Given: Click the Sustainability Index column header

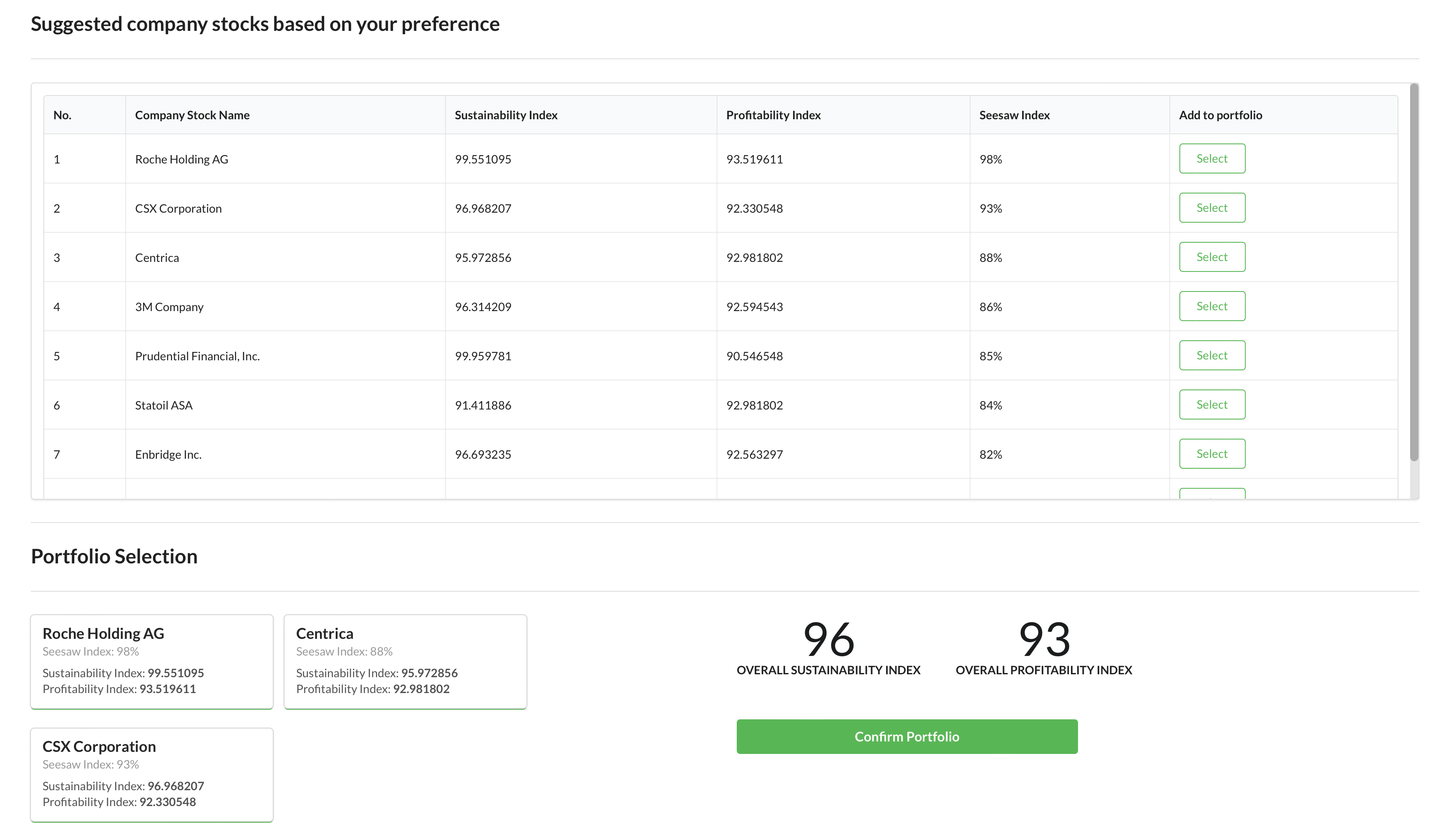Looking at the screenshot, I should coord(506,115).
